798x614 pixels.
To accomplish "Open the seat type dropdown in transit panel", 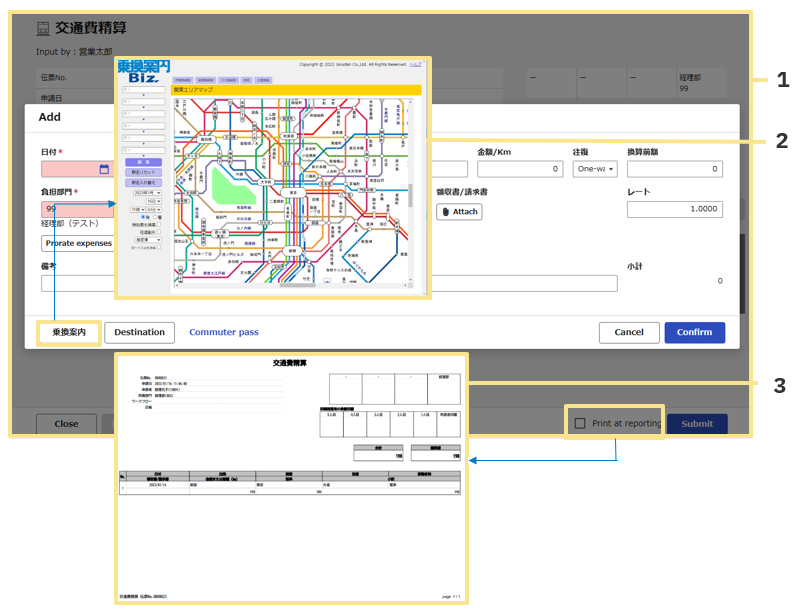I will [x=148, y=239].
